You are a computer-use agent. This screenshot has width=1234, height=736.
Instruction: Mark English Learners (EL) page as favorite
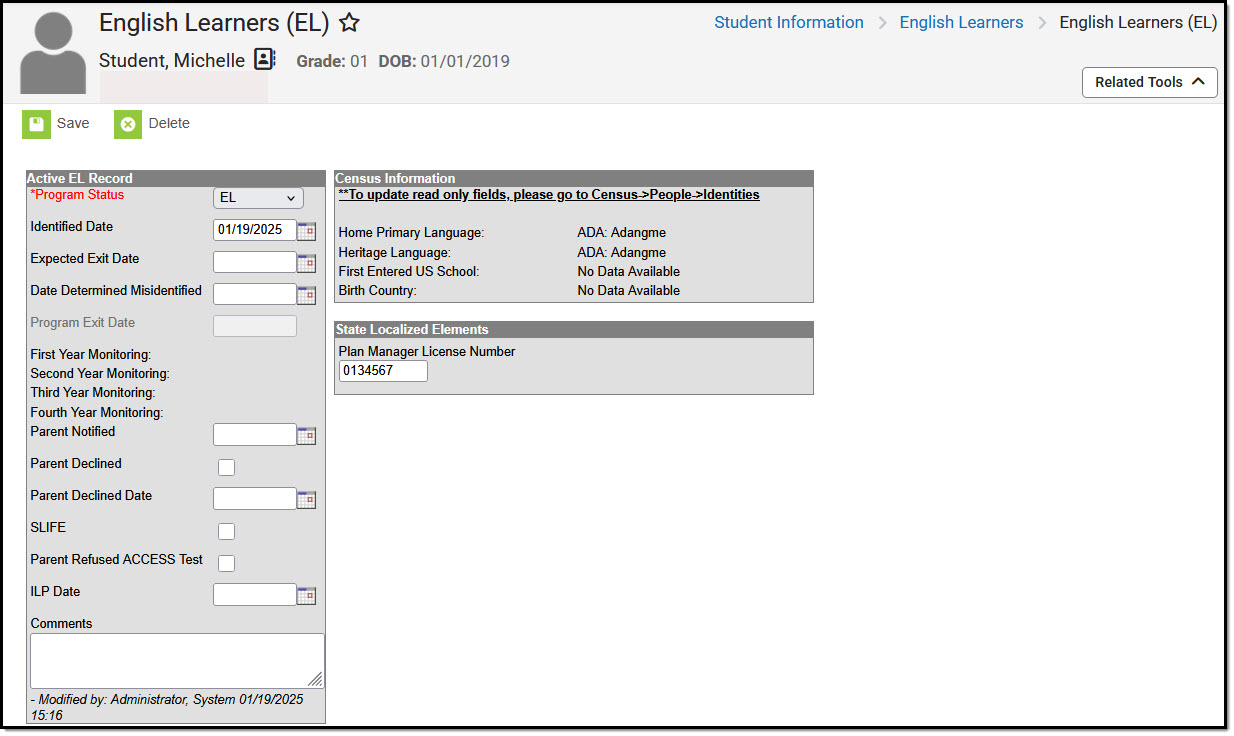pos(347,21)
